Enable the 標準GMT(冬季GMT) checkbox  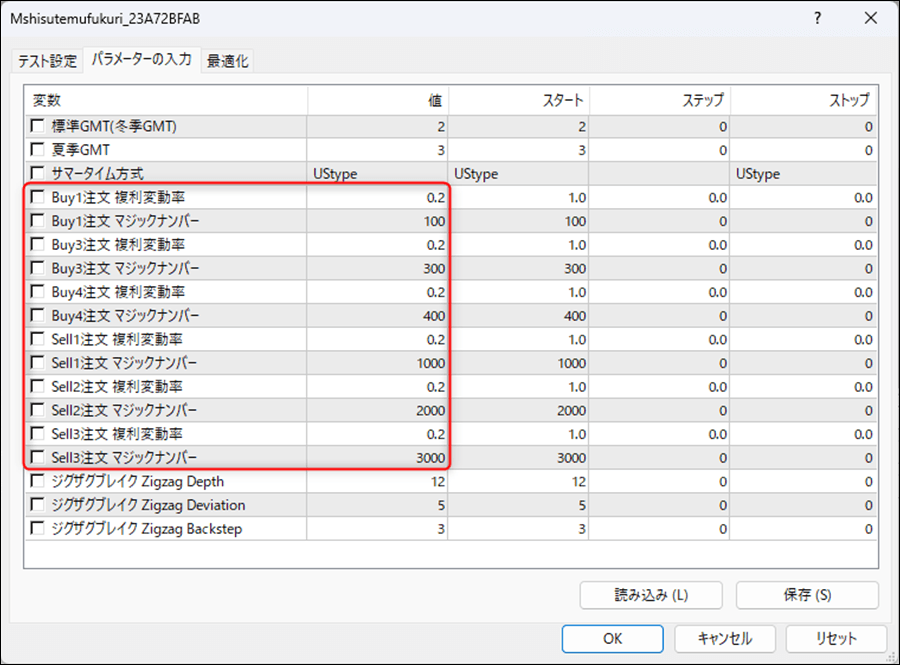click(x=38, y=126)
